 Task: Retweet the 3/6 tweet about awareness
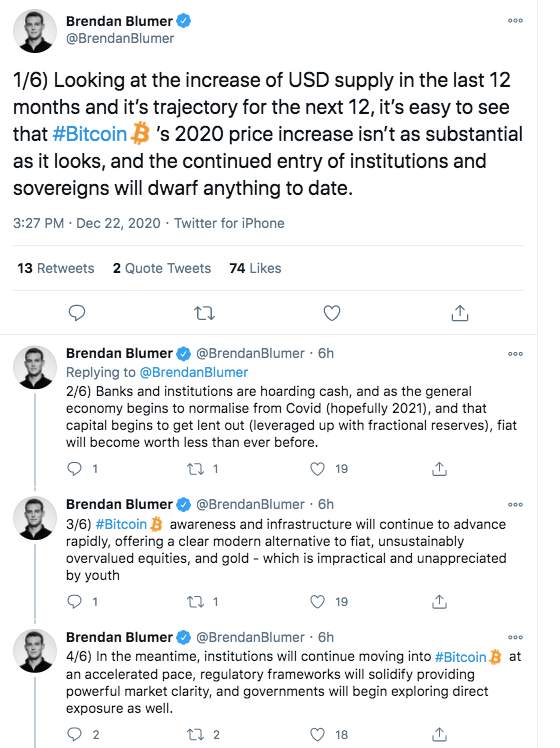point(195,602)
